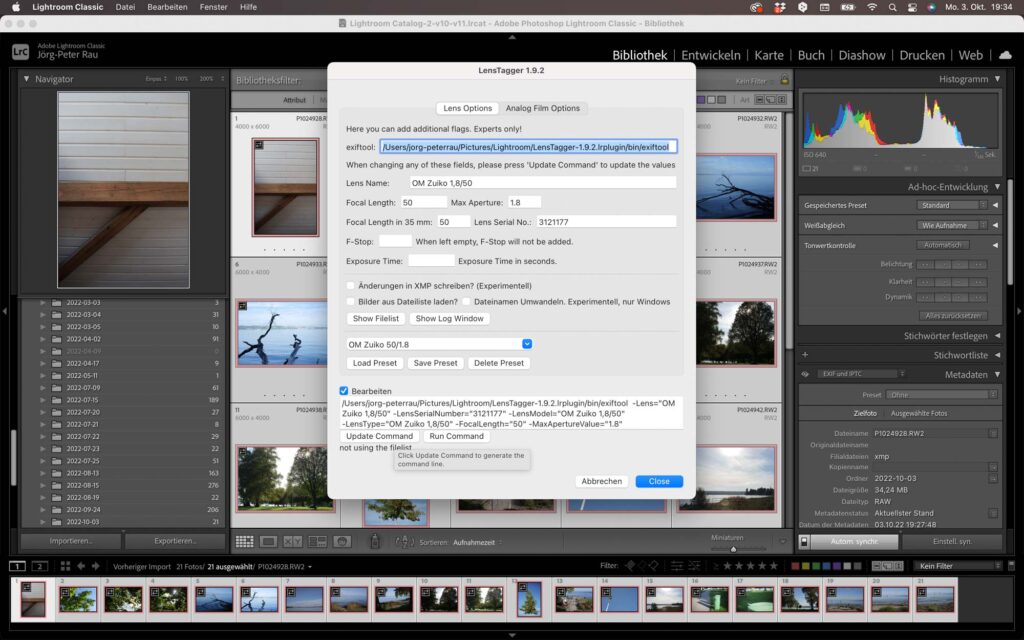Go forward with filmstrip right arrow
Screen dimensions: 1024x640
95,566
